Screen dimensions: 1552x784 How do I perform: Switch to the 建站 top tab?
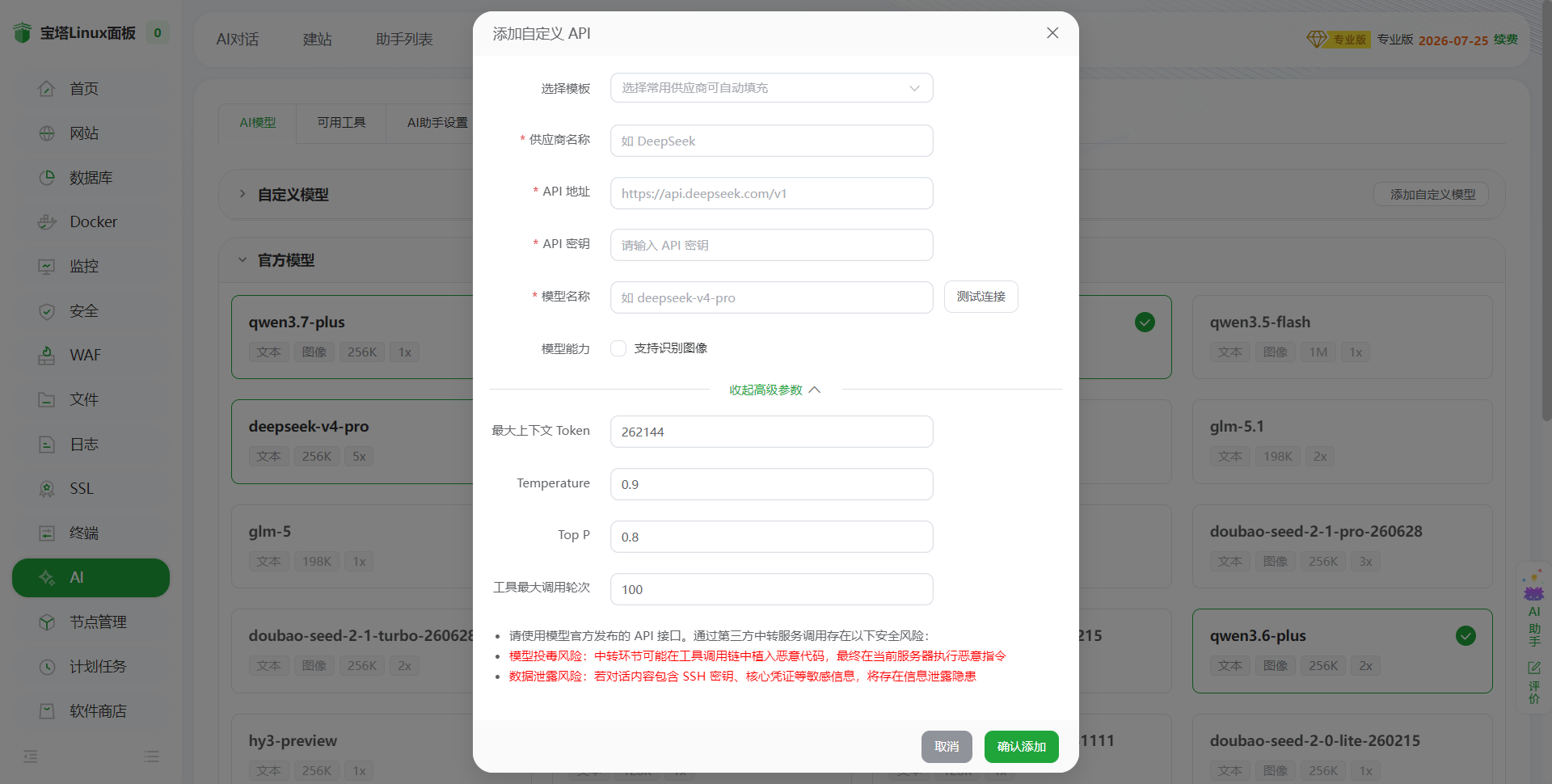[318, 40]
